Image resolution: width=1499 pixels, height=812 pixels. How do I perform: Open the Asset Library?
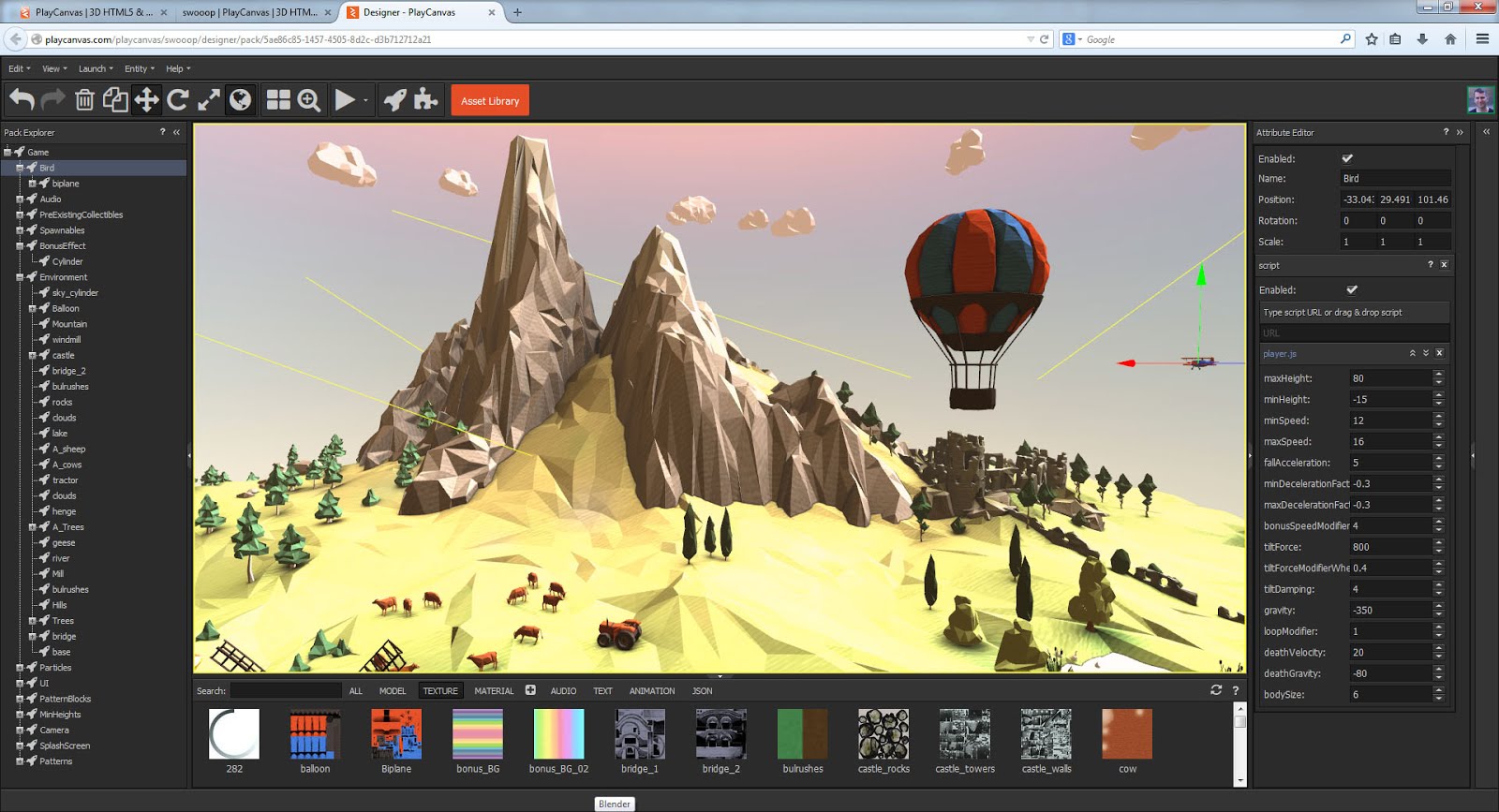pos(490,100)
